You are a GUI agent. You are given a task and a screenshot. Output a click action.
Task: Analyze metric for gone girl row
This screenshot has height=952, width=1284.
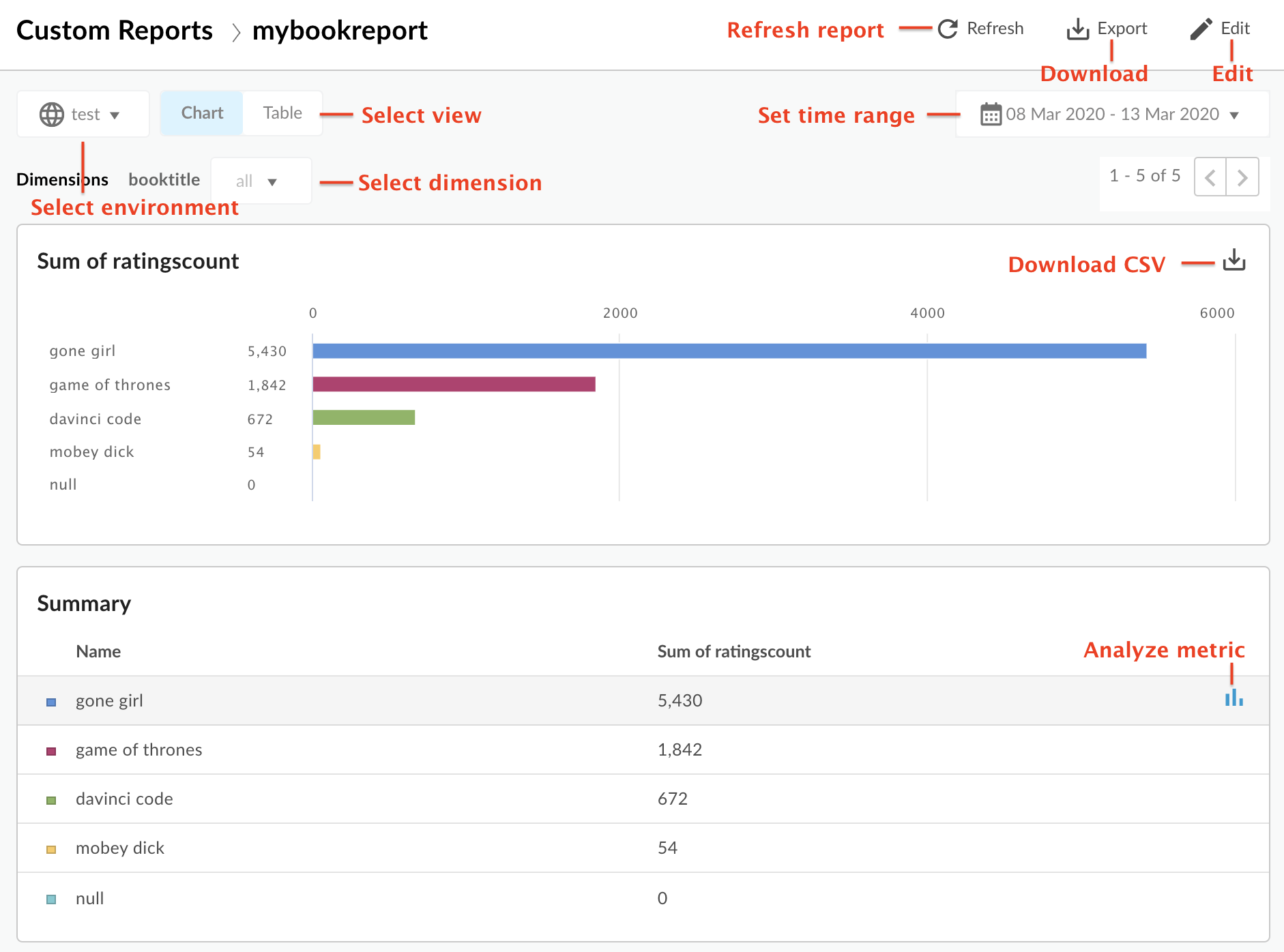(1232, 700)
